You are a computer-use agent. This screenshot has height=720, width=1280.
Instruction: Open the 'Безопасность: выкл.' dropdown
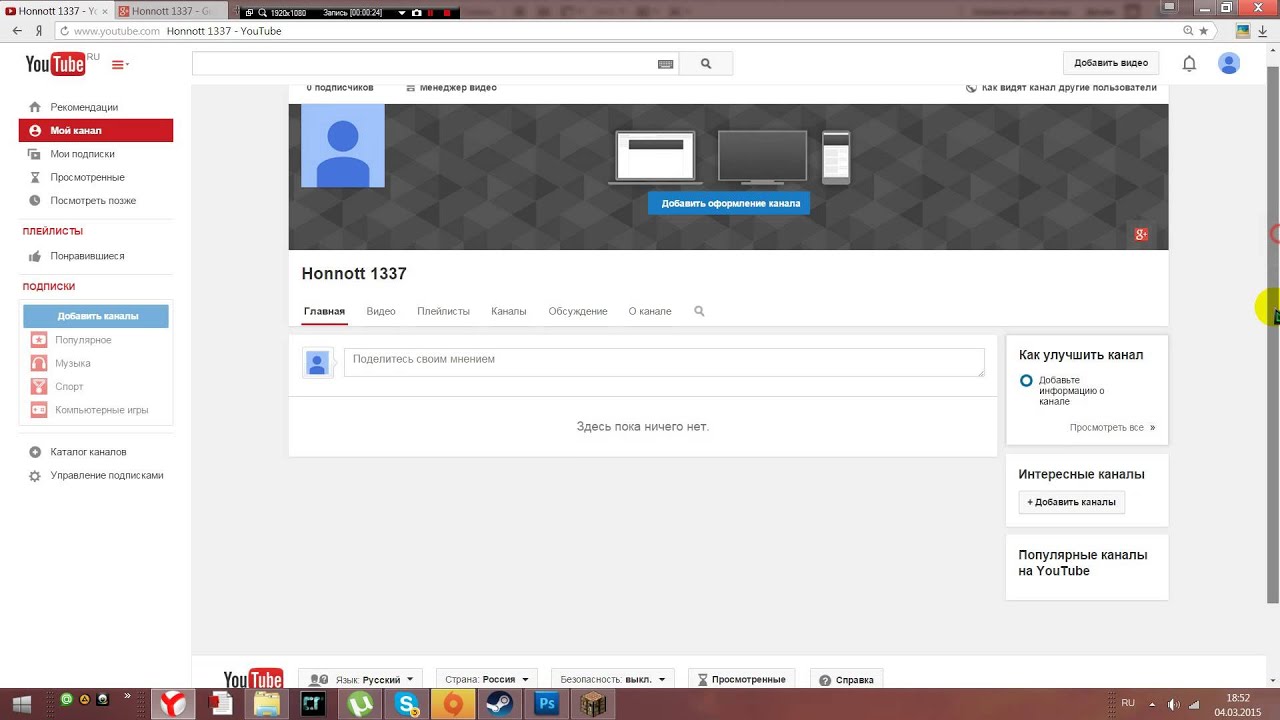(612, 679)
